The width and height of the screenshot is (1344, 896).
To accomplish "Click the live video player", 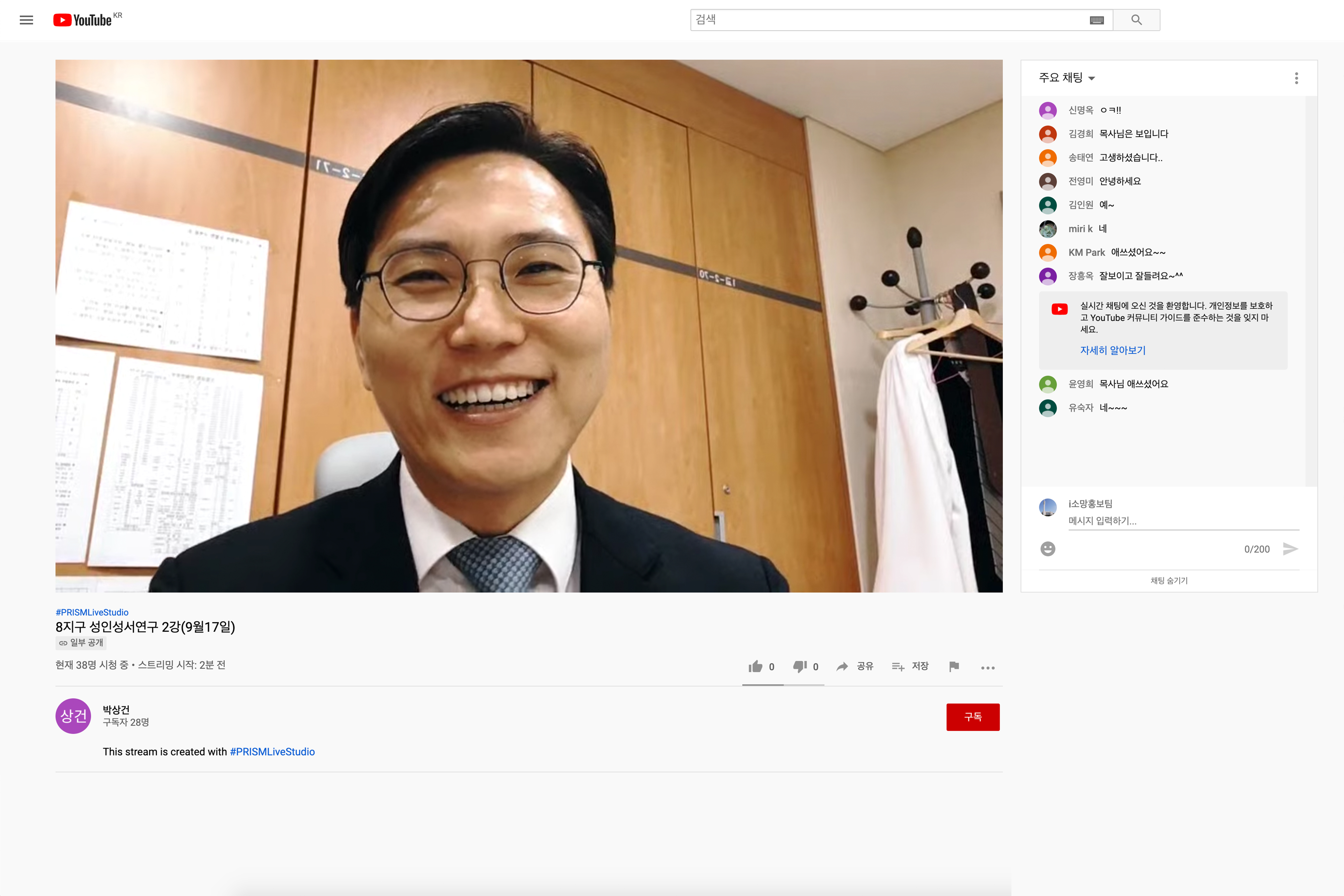I will point(529,326).
